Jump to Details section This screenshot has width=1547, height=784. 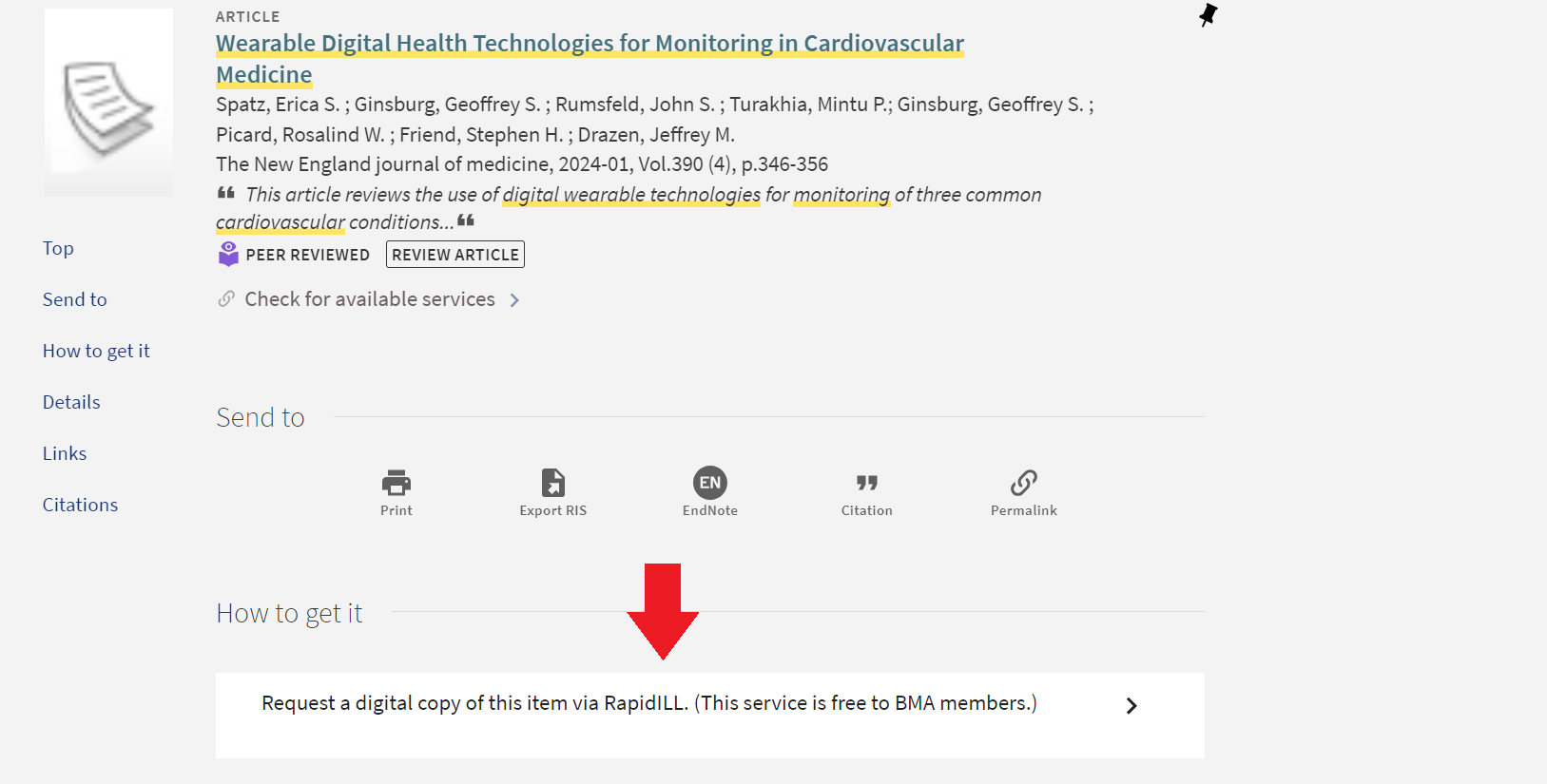tap(71, 402)
